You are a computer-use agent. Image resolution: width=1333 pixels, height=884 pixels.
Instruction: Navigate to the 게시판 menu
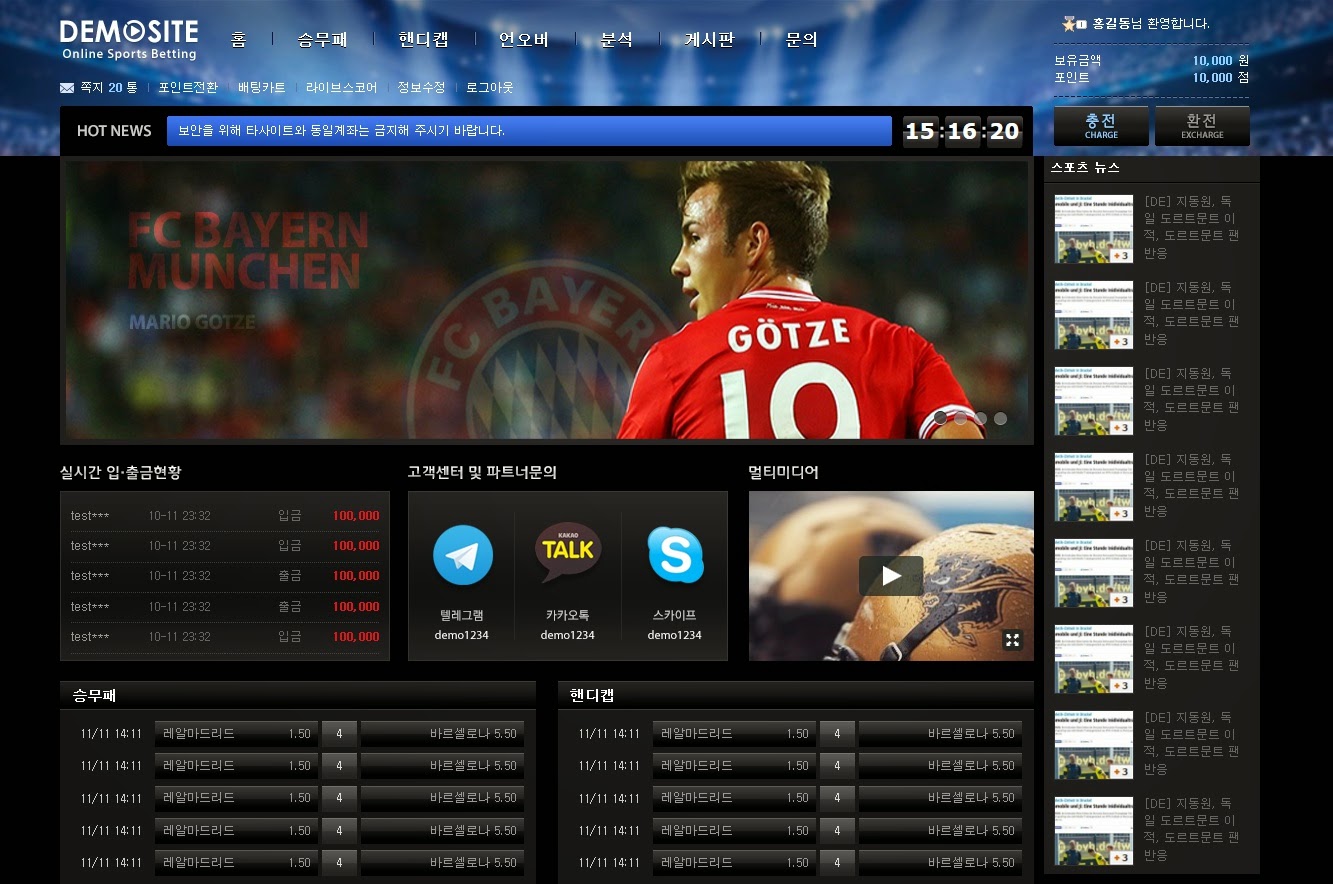point(709,40)
